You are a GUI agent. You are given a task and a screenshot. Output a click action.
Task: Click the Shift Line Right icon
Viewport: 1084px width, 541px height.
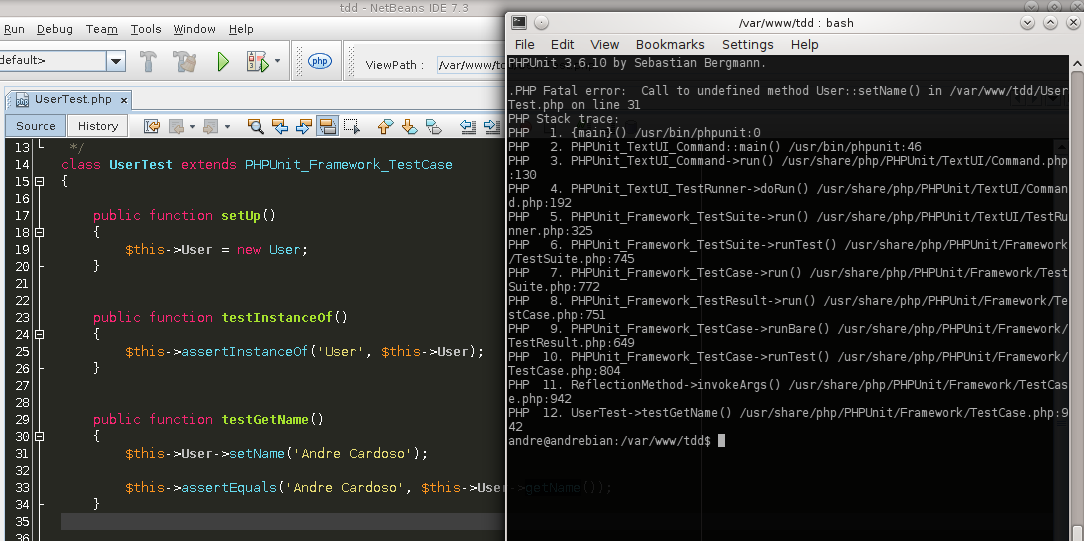[492, 126]
